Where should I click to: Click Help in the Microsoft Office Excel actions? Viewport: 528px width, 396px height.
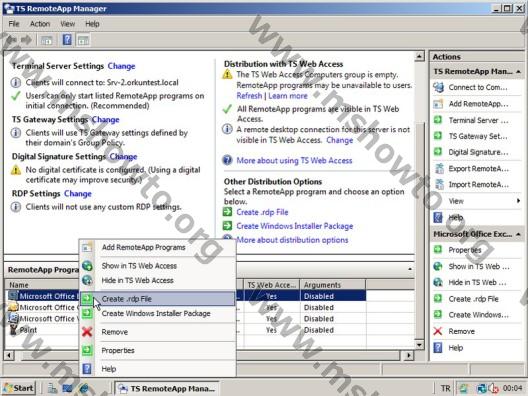coord(456,348)
